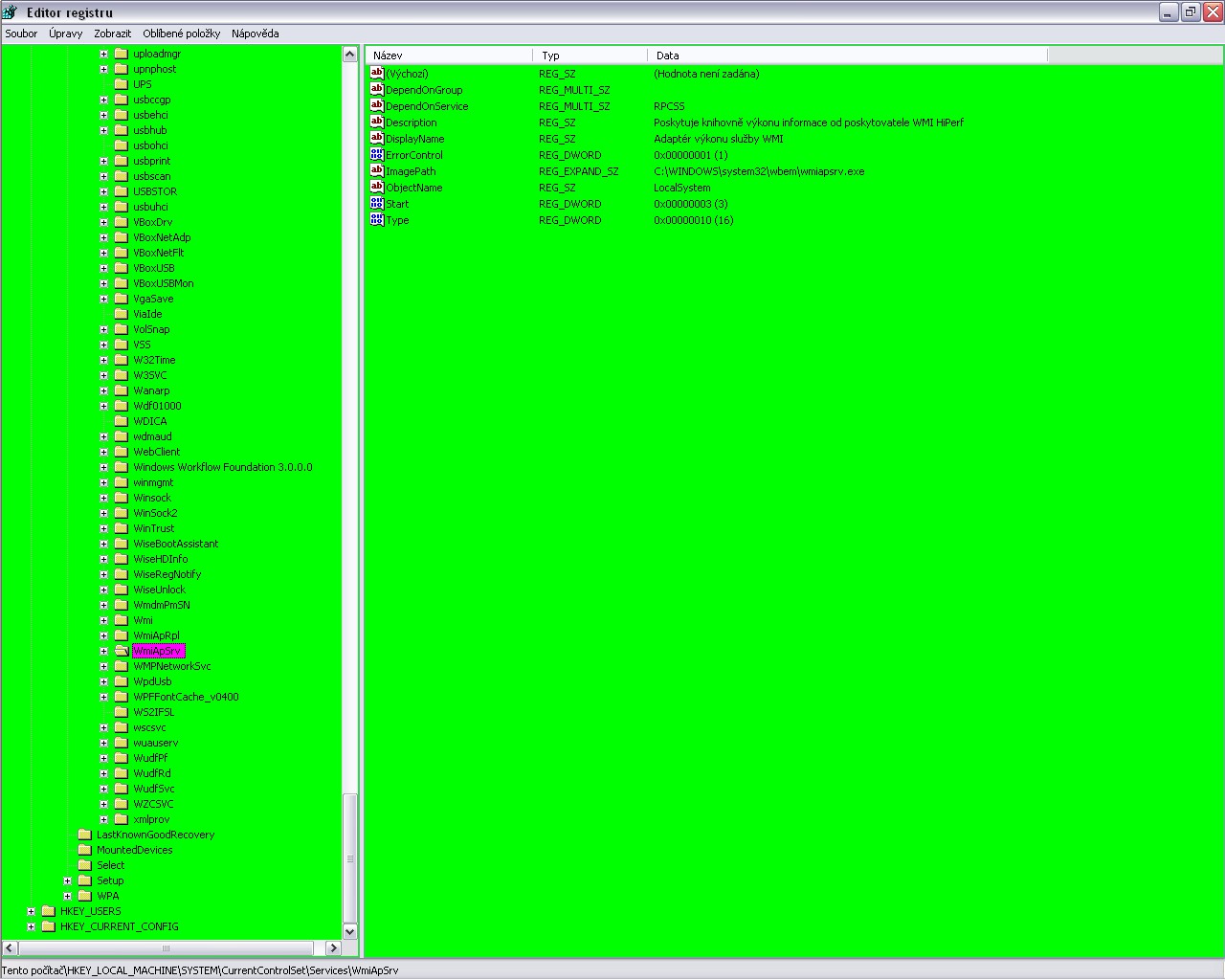Click the horizontal scrollbar left arrow
The height and width of the screenshot is (980, 1225).
tap(10, 948)
